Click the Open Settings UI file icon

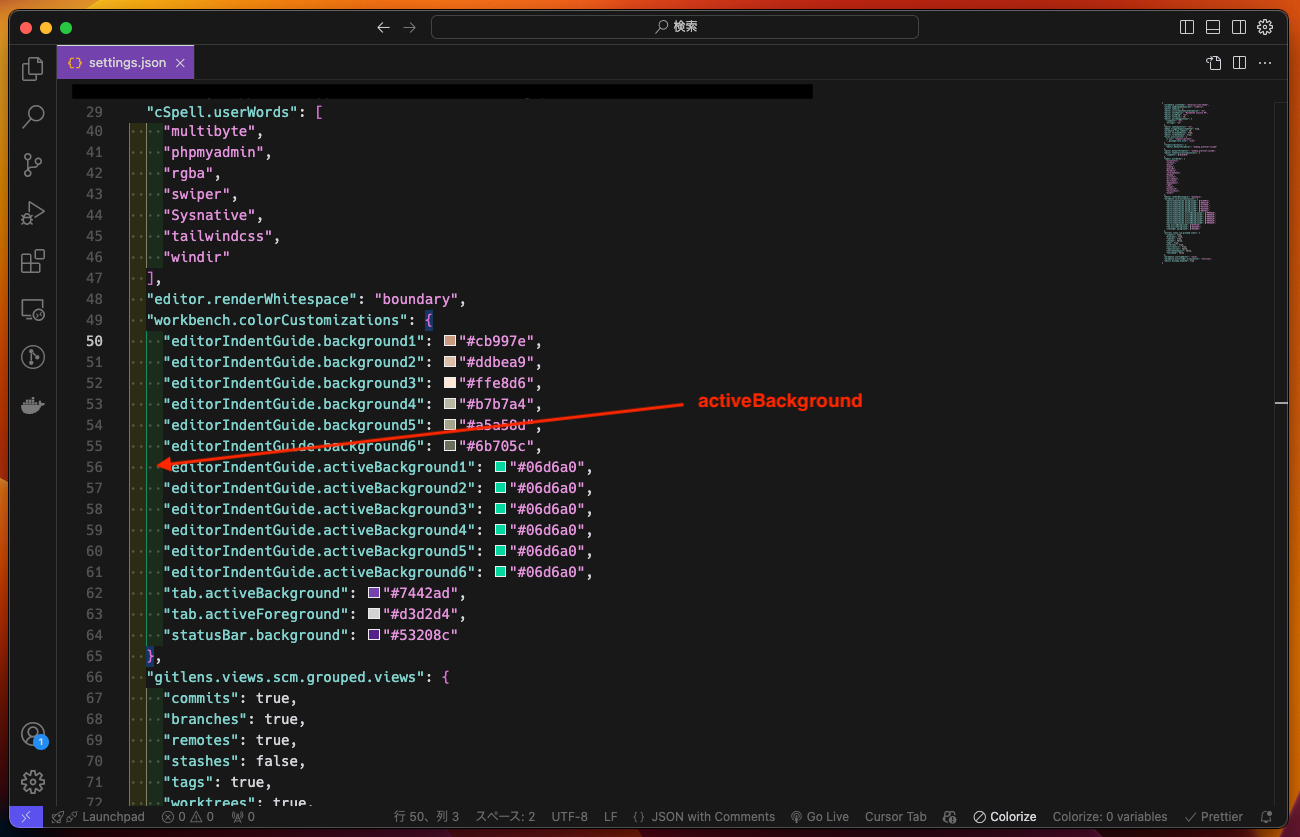coord(1214,62)
